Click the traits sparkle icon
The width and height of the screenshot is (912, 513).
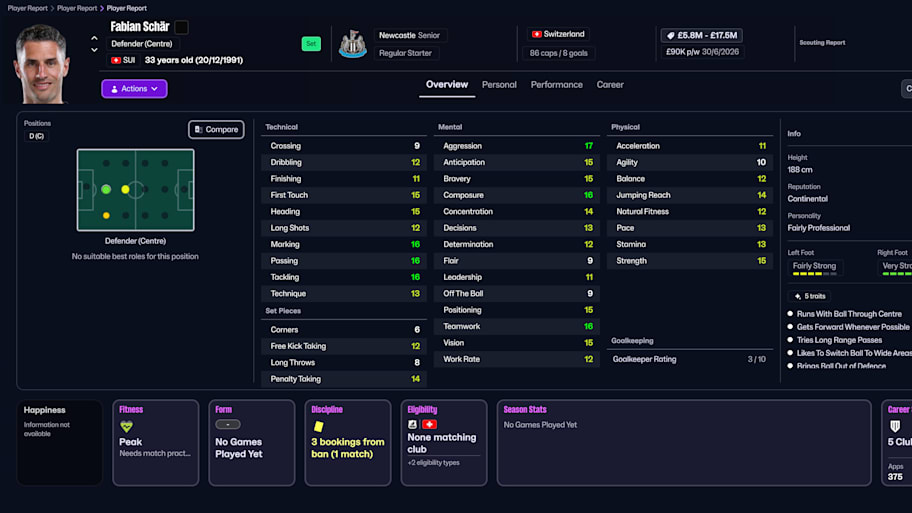[797, 296]
